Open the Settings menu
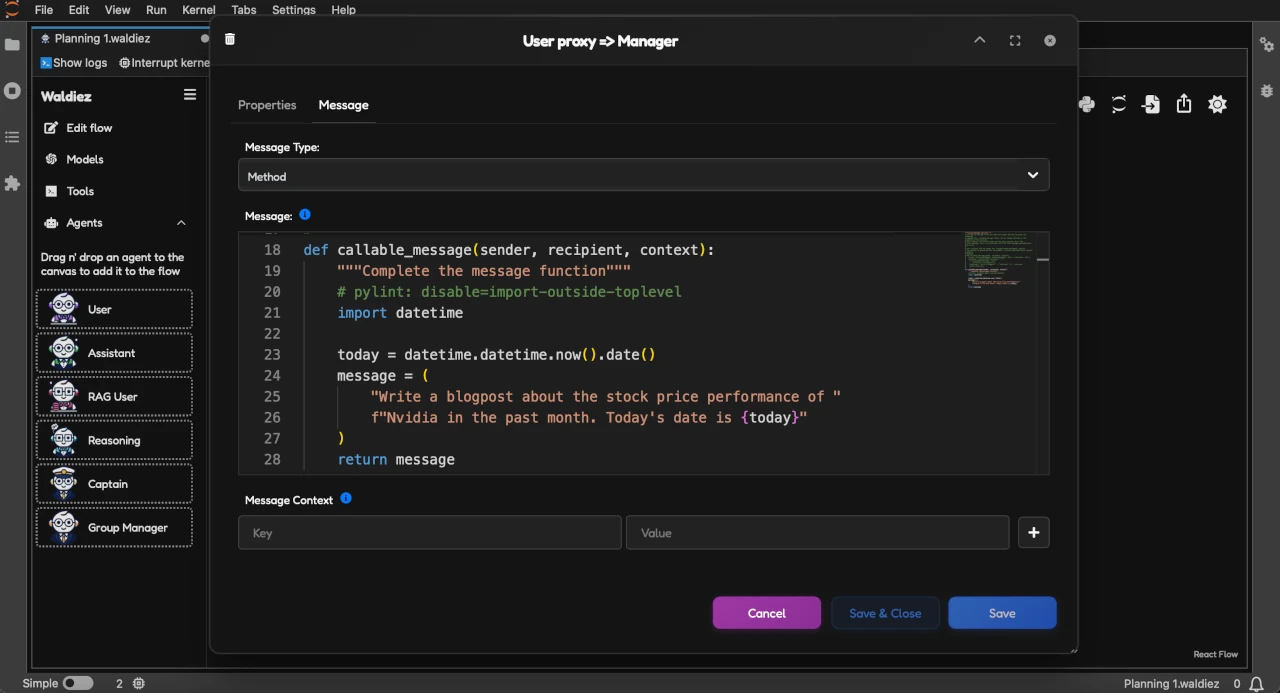Viewport: 1280px width, 693px height. tap(294, 10)
